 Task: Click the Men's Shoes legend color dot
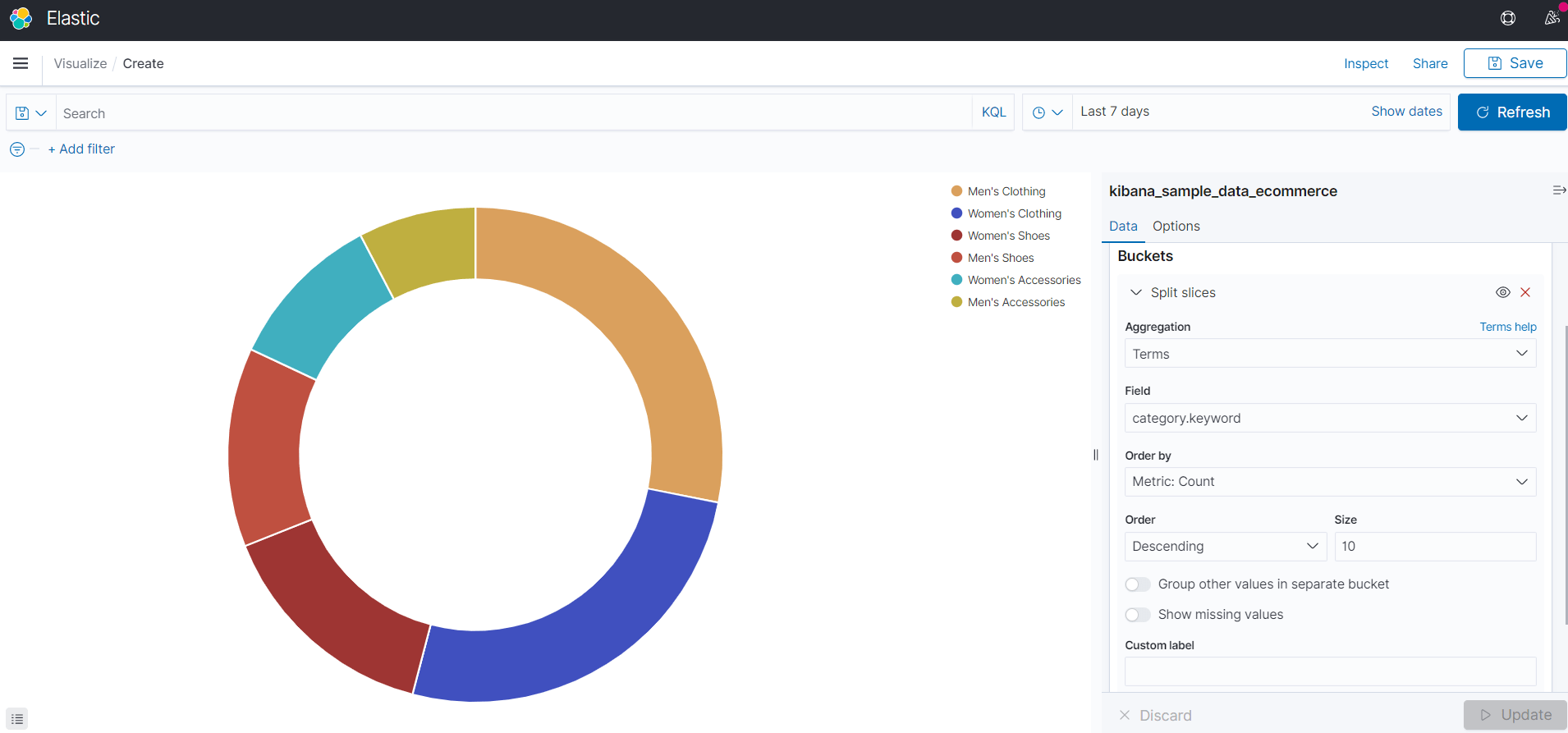(x=956, y=258)
